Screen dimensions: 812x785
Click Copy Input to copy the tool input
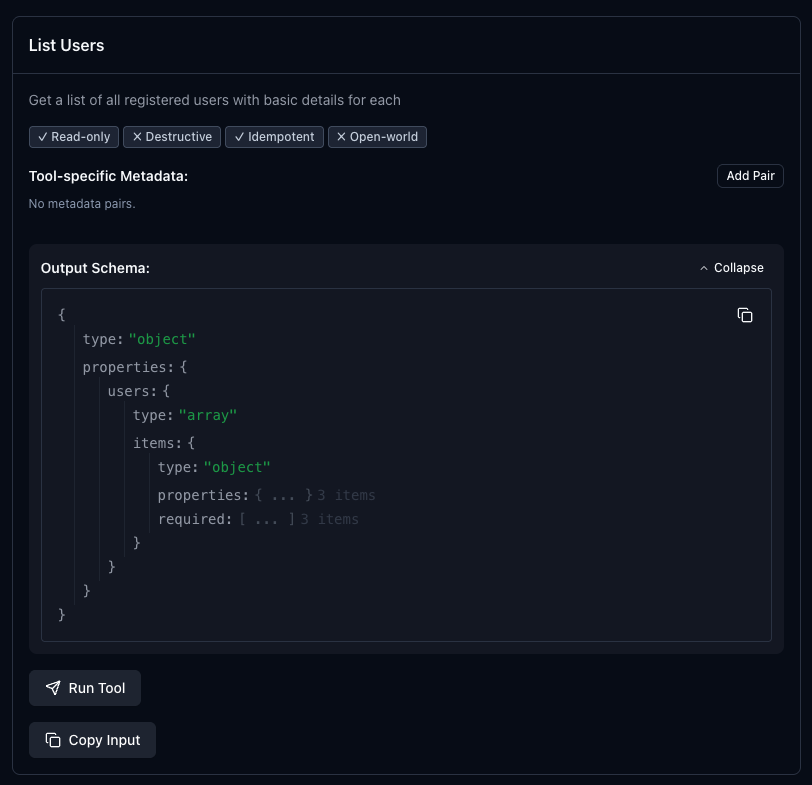pos(92,740)
